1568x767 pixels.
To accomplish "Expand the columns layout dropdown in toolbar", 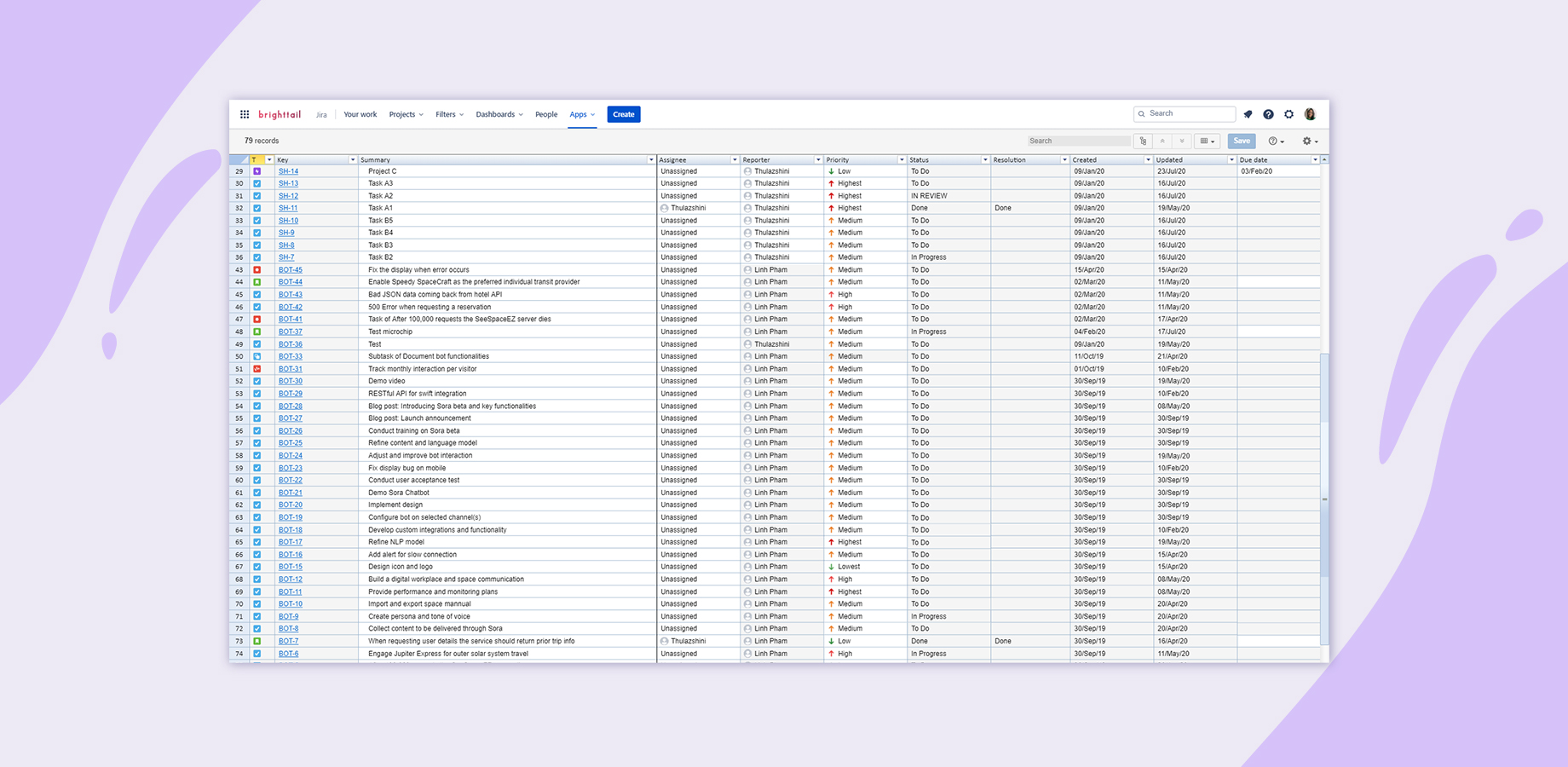I will [x=1208, y=141].
